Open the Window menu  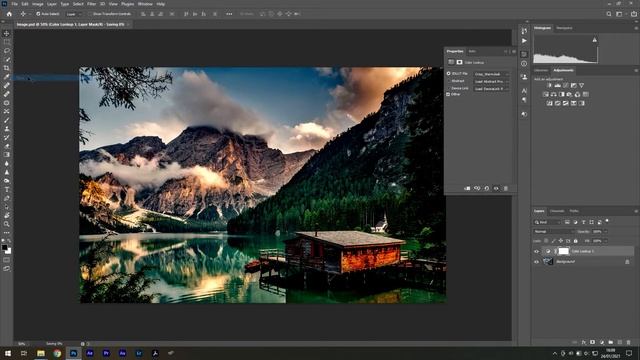point(145,4)
